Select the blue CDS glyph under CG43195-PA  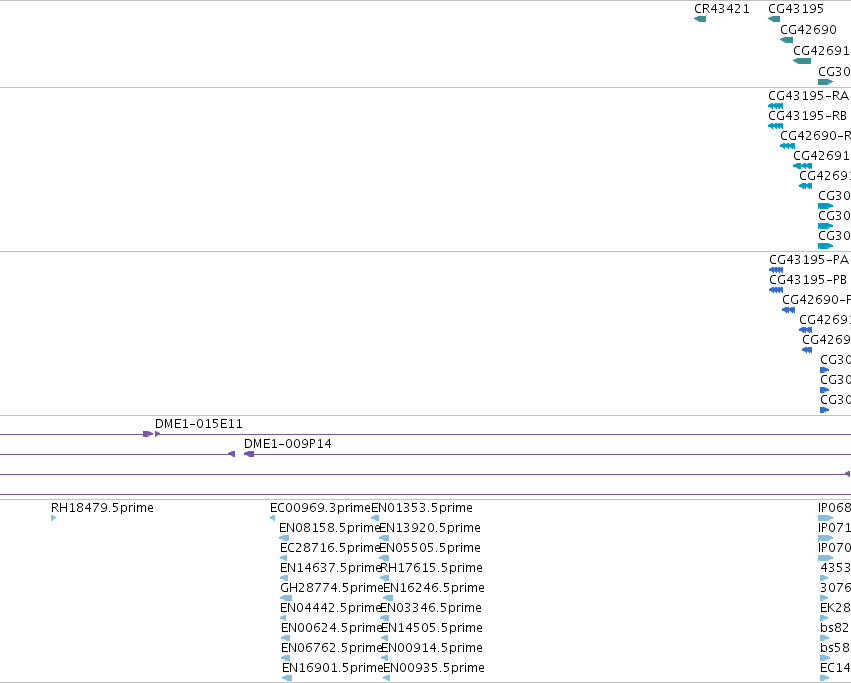(x=776, y=270)
